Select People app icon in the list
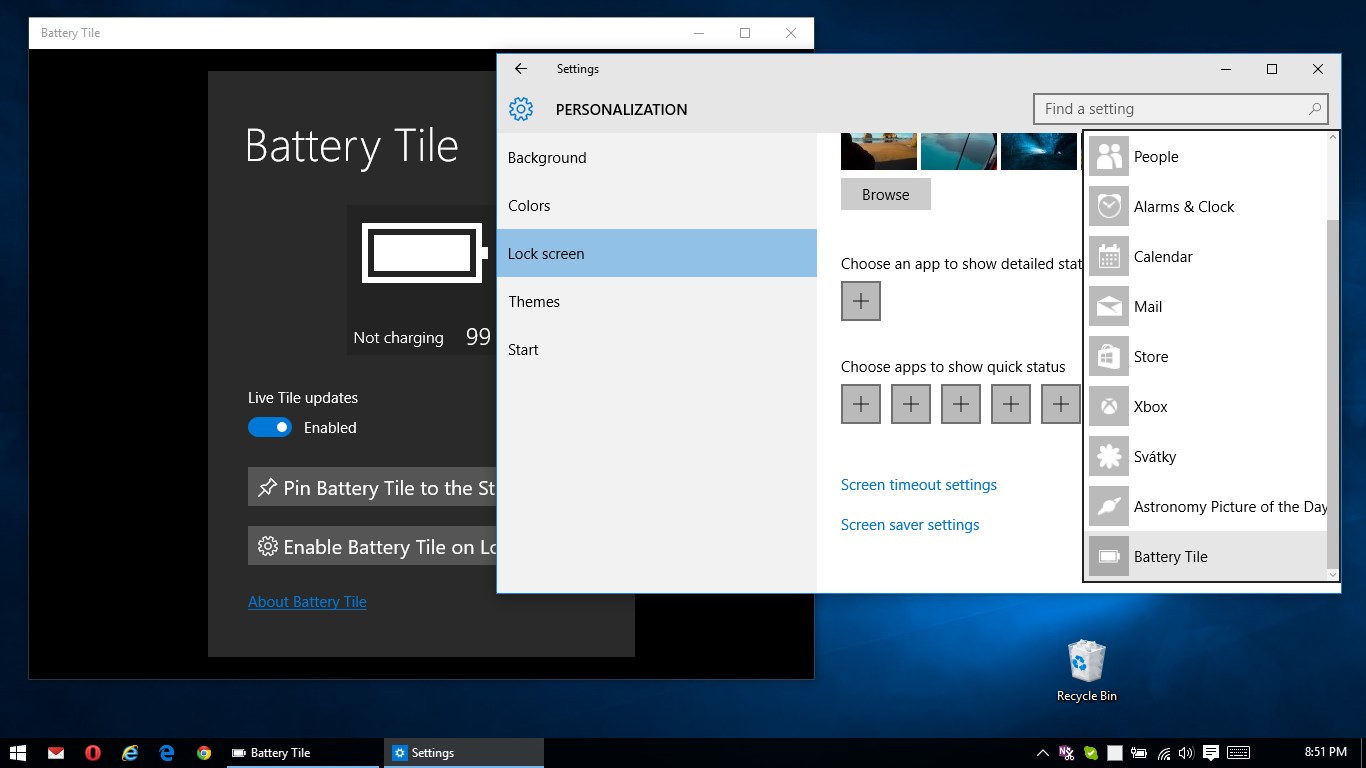 click(x=1109, y=157)
